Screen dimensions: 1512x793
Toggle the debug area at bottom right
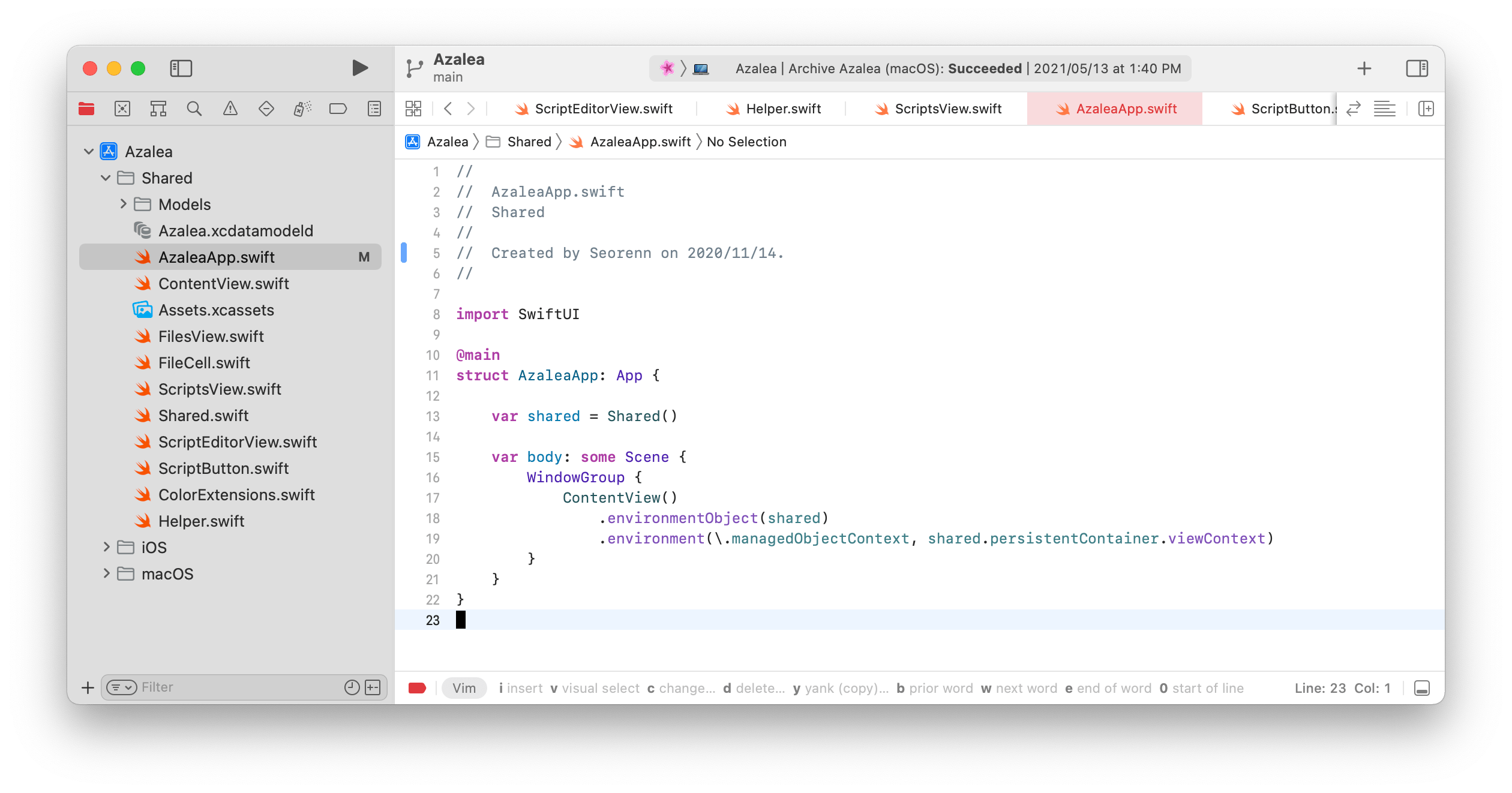[x=1421, y=688]
